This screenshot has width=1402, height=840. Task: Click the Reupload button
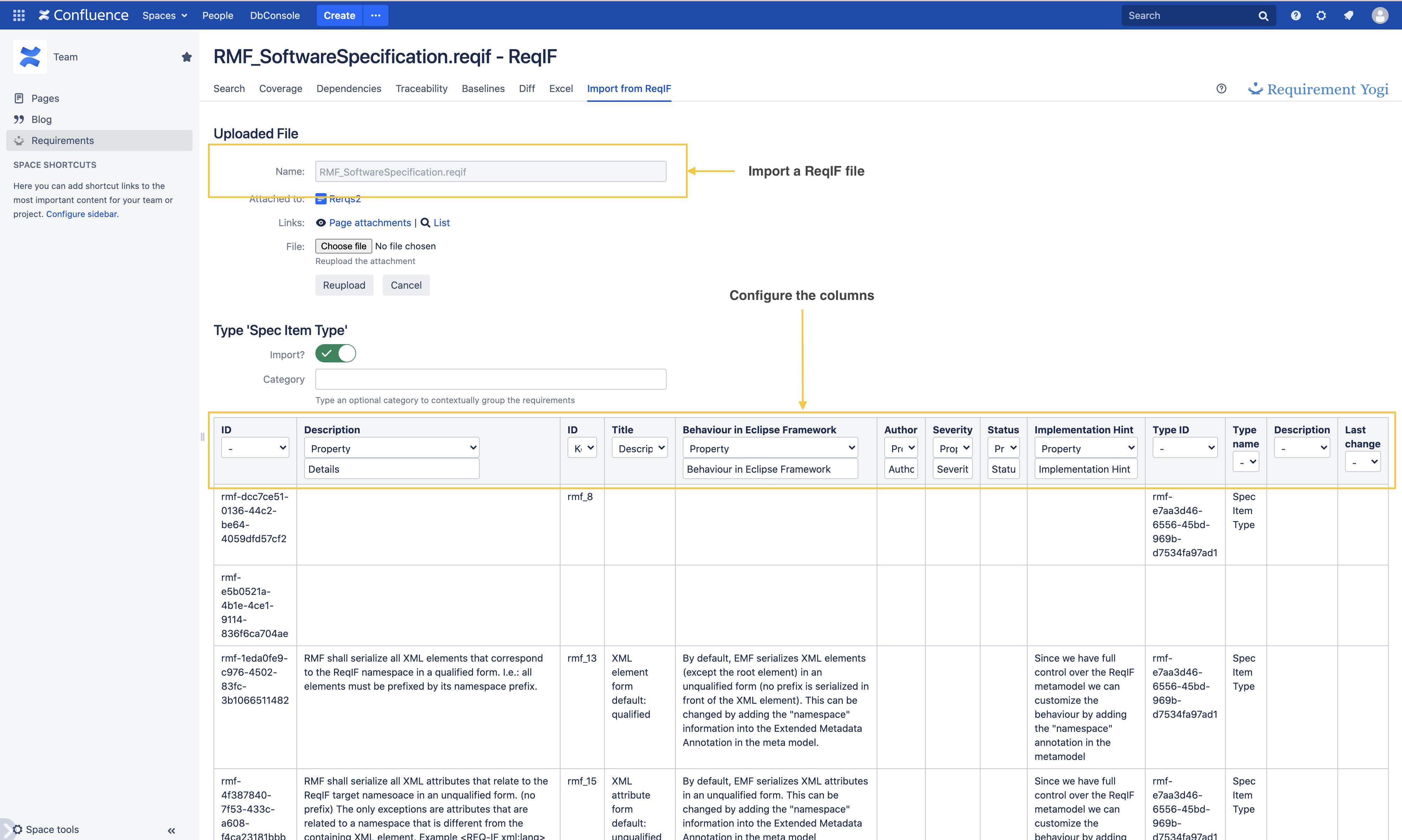[344, 285]
